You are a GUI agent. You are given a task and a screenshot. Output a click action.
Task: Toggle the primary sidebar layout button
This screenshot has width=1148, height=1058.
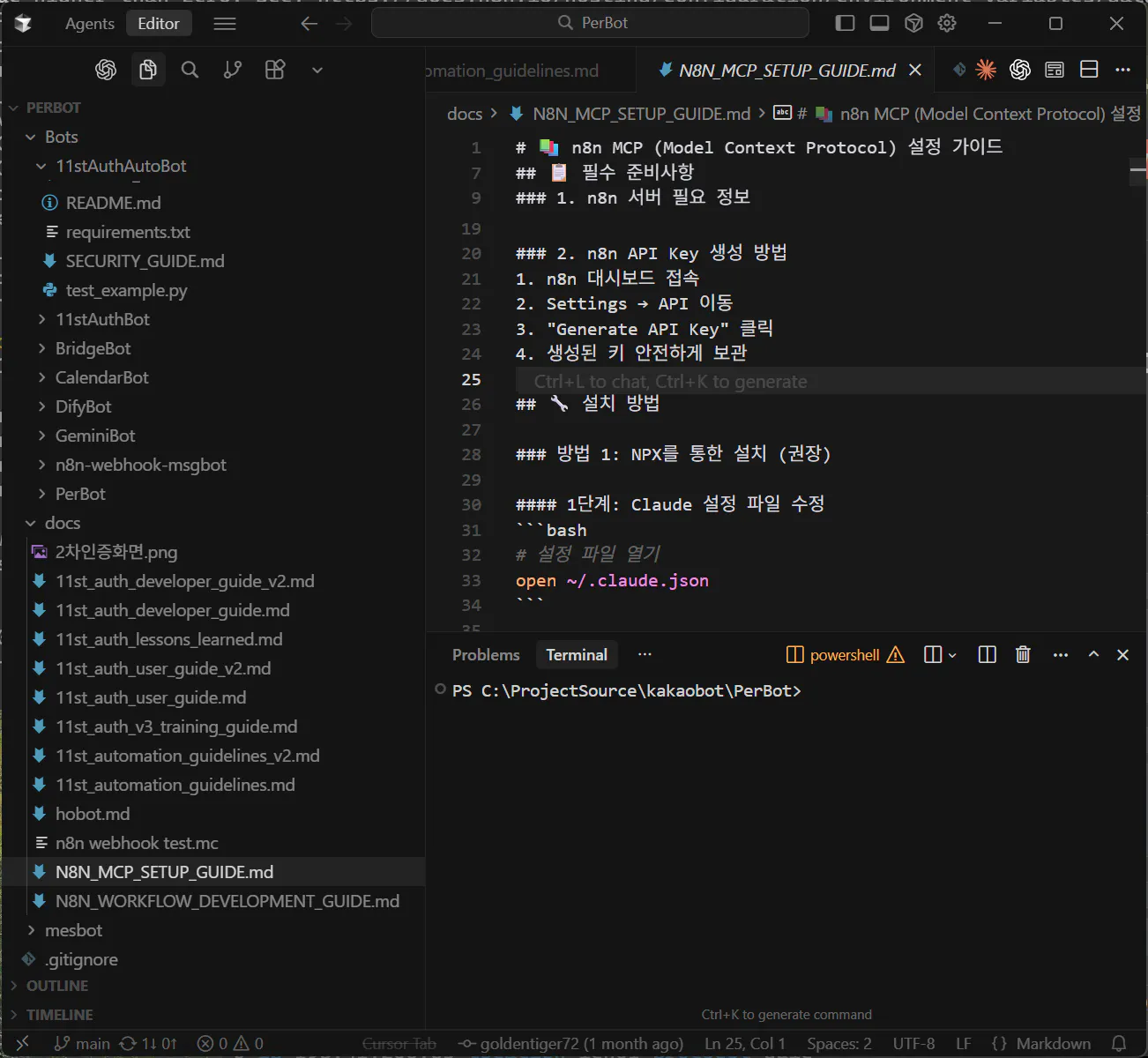coord(845,23)
